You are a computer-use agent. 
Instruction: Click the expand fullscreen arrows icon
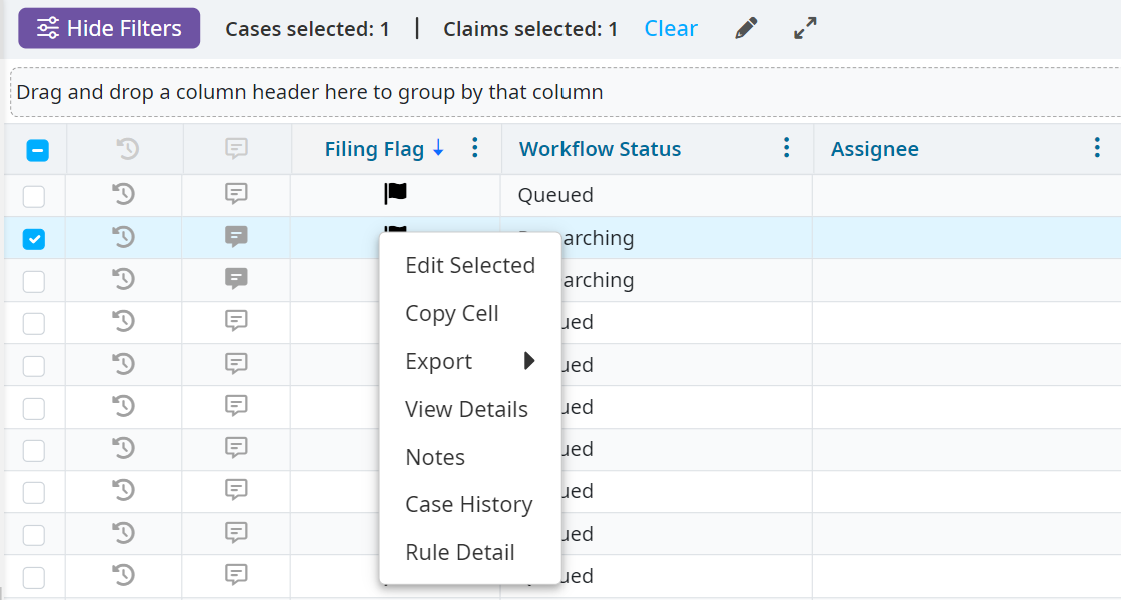coord(805,28)
